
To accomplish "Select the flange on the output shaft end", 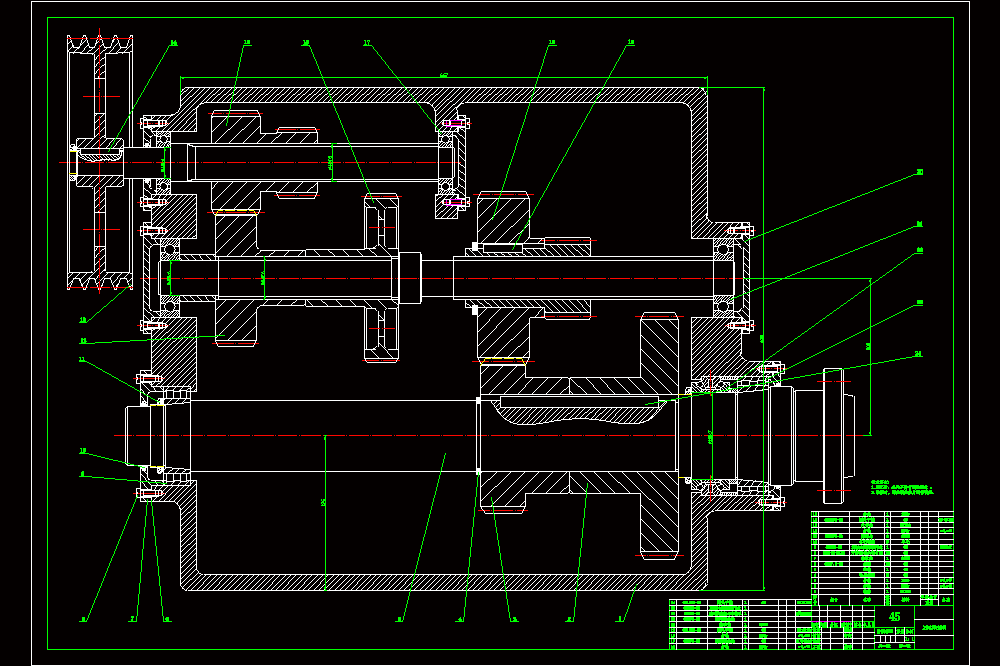I will (837, 436).
